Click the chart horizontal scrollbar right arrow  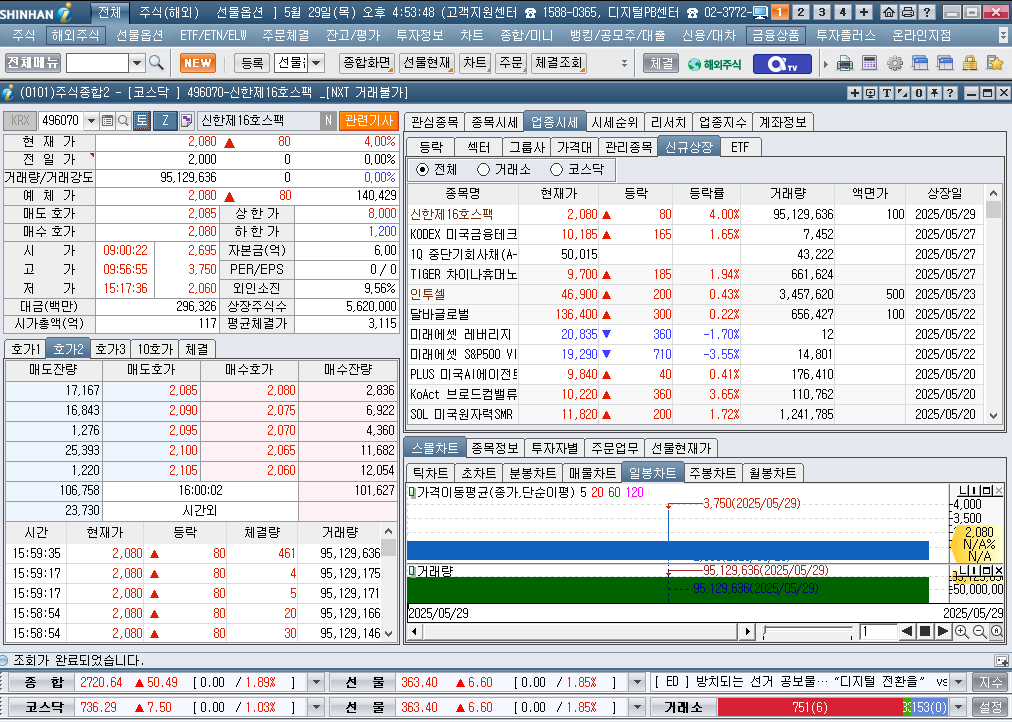[747, 632]
